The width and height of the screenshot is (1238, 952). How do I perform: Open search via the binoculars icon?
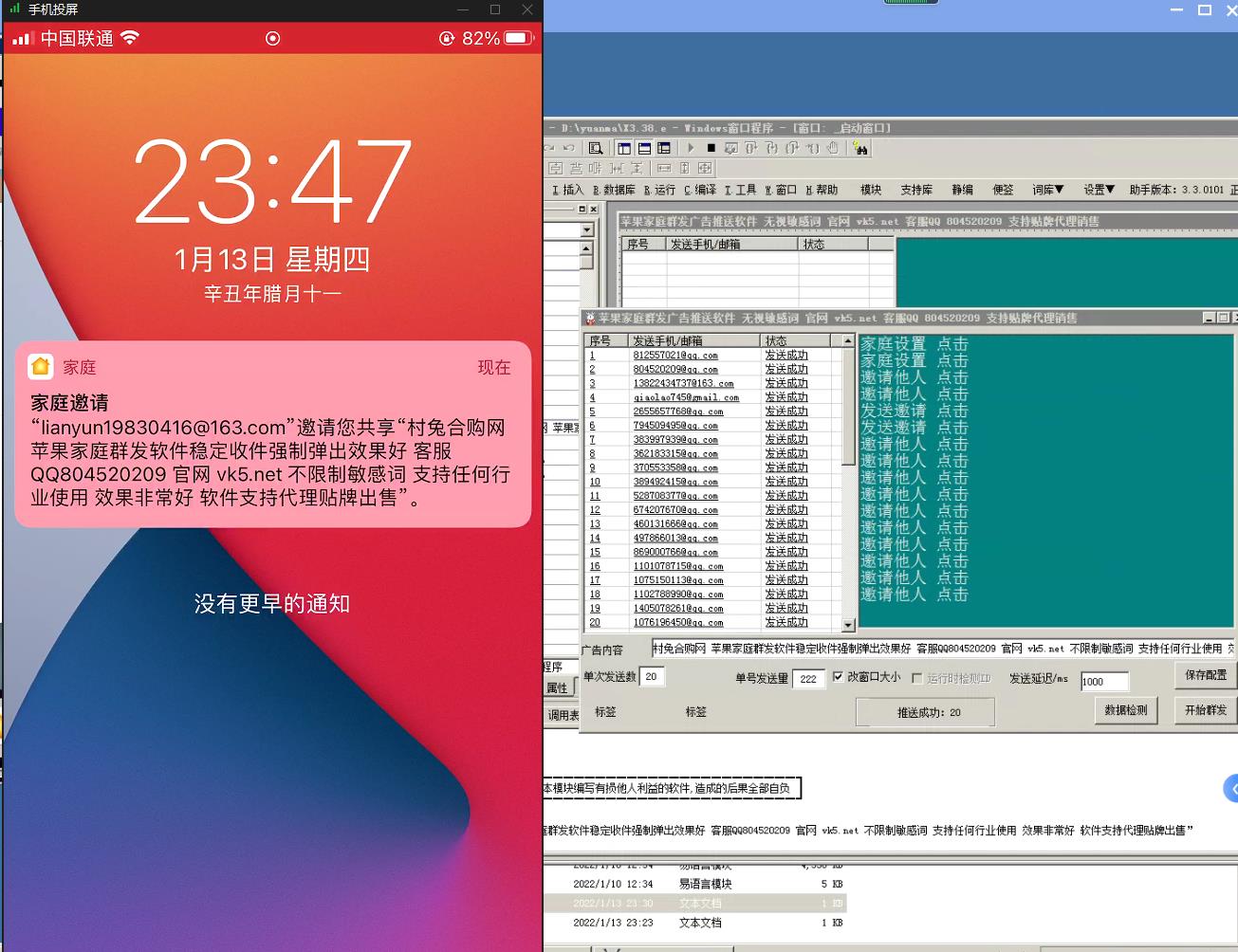(x=861, y=148)
